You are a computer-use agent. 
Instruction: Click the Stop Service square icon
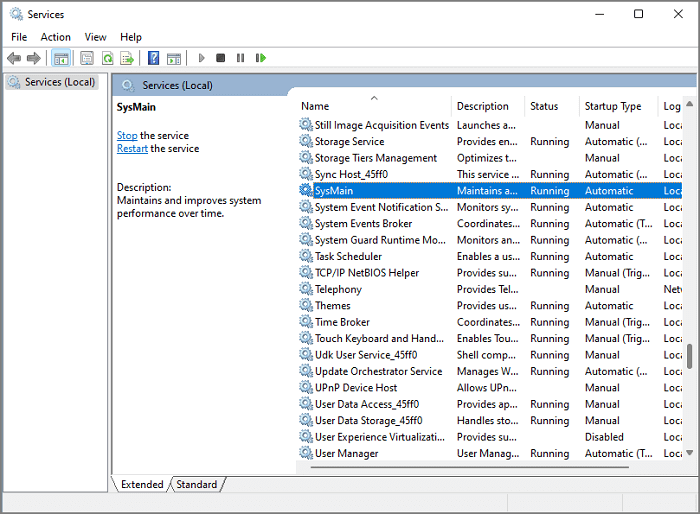click(x=221, y=58)
